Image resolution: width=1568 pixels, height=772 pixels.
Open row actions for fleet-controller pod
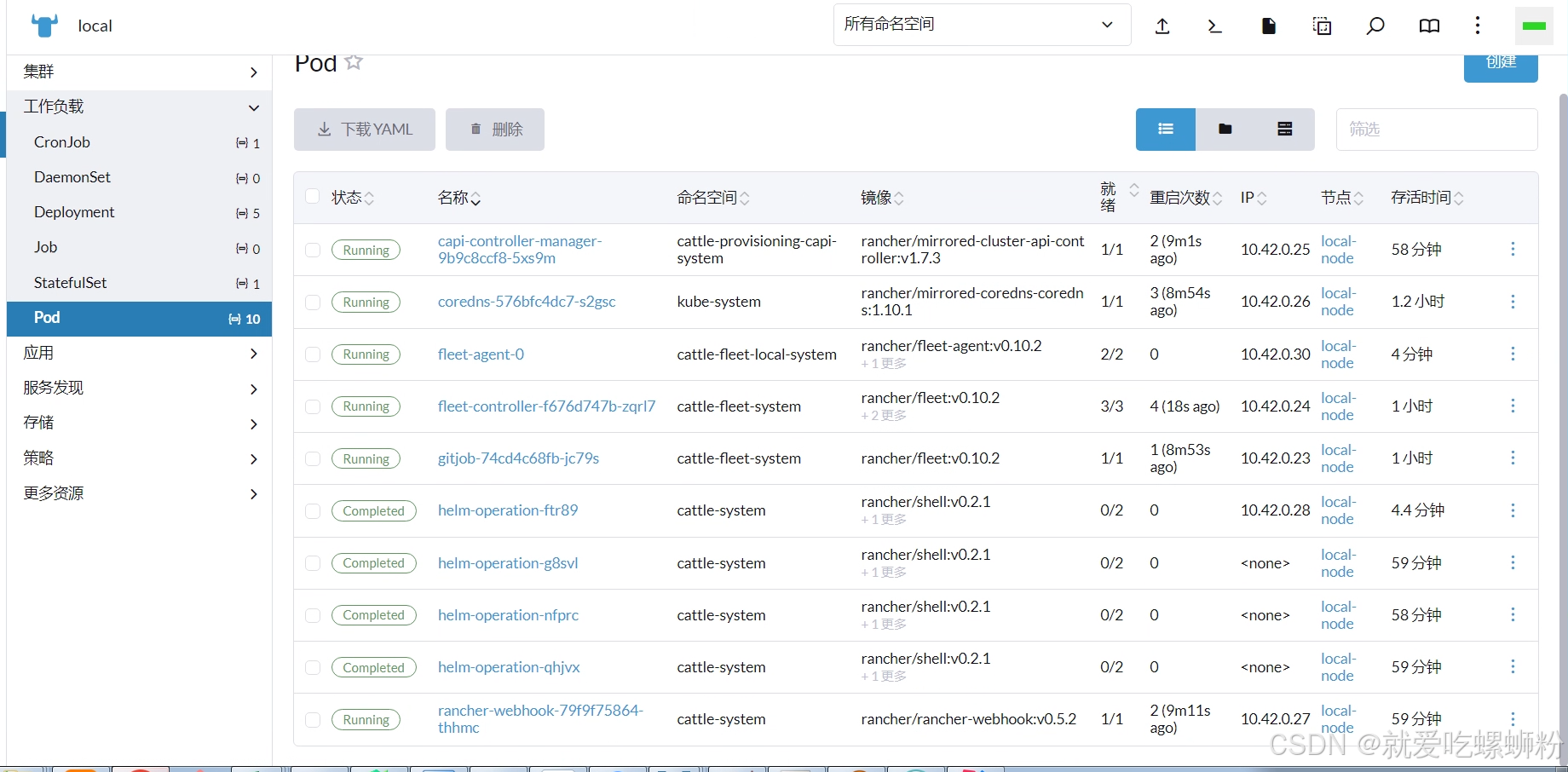click(1513, 406)
